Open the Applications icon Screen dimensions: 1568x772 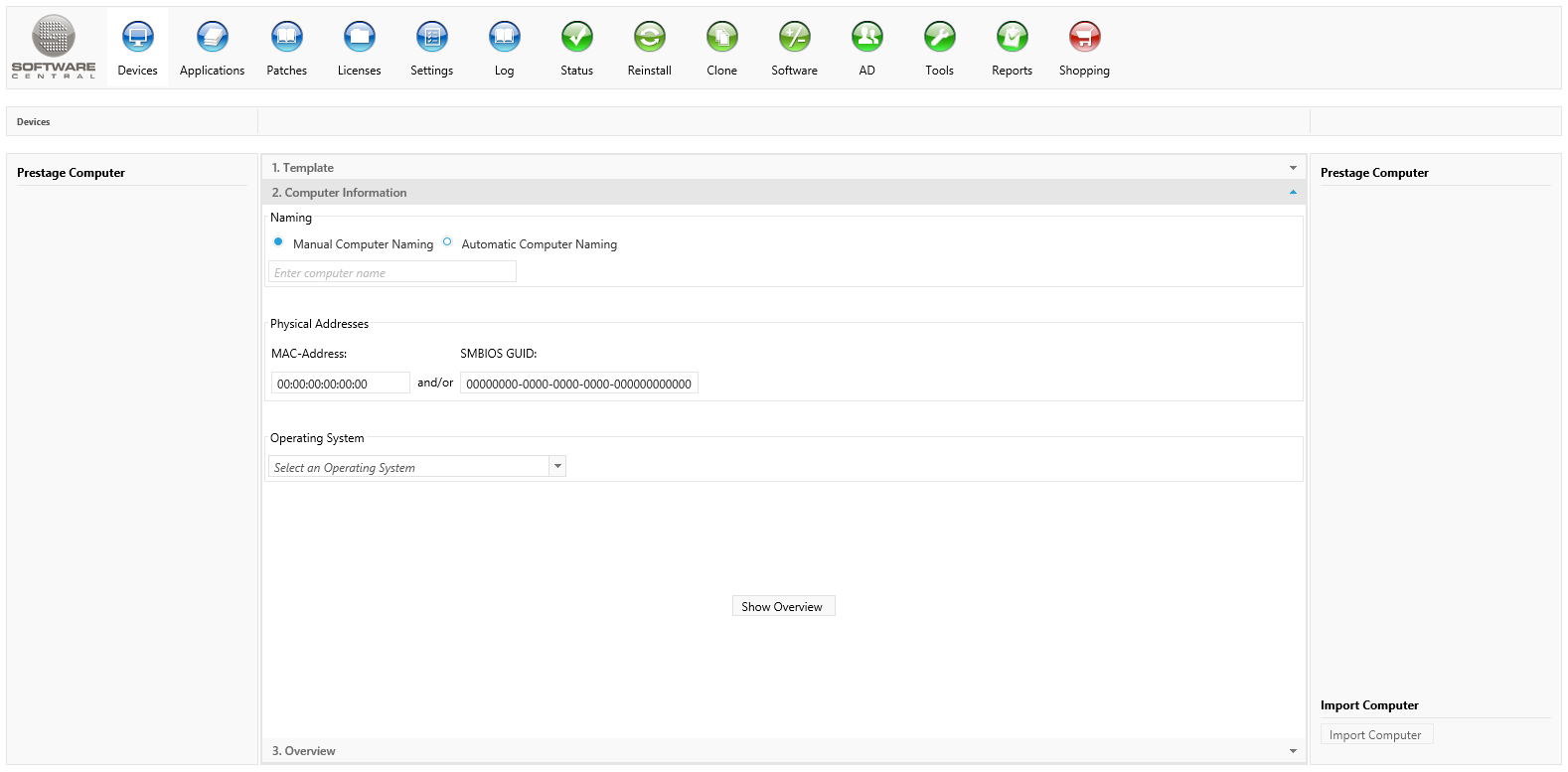[x=212, y=39]
